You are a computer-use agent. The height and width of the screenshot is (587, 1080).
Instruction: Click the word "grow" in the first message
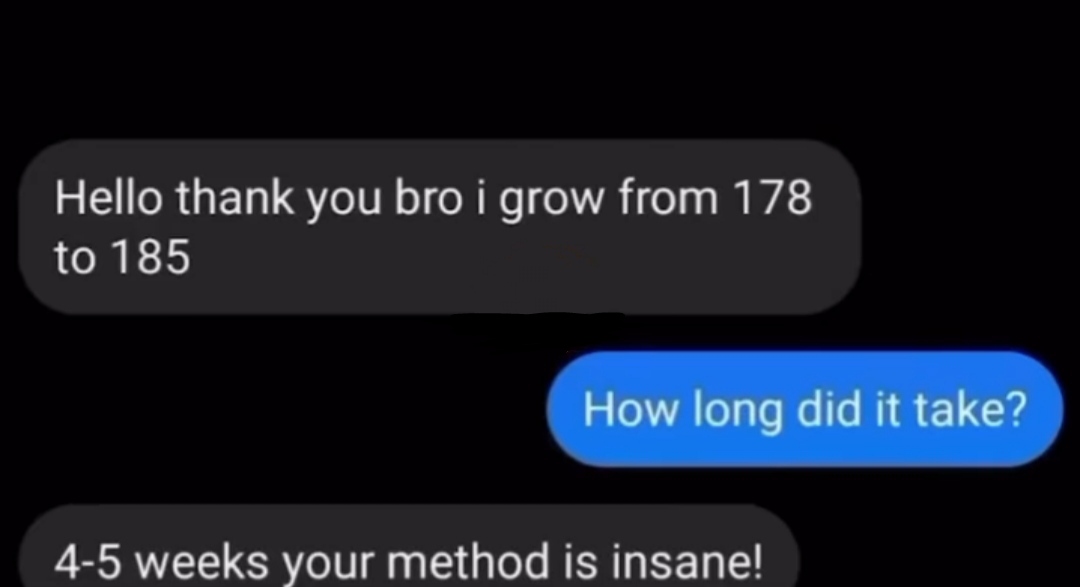coord(551,200)
